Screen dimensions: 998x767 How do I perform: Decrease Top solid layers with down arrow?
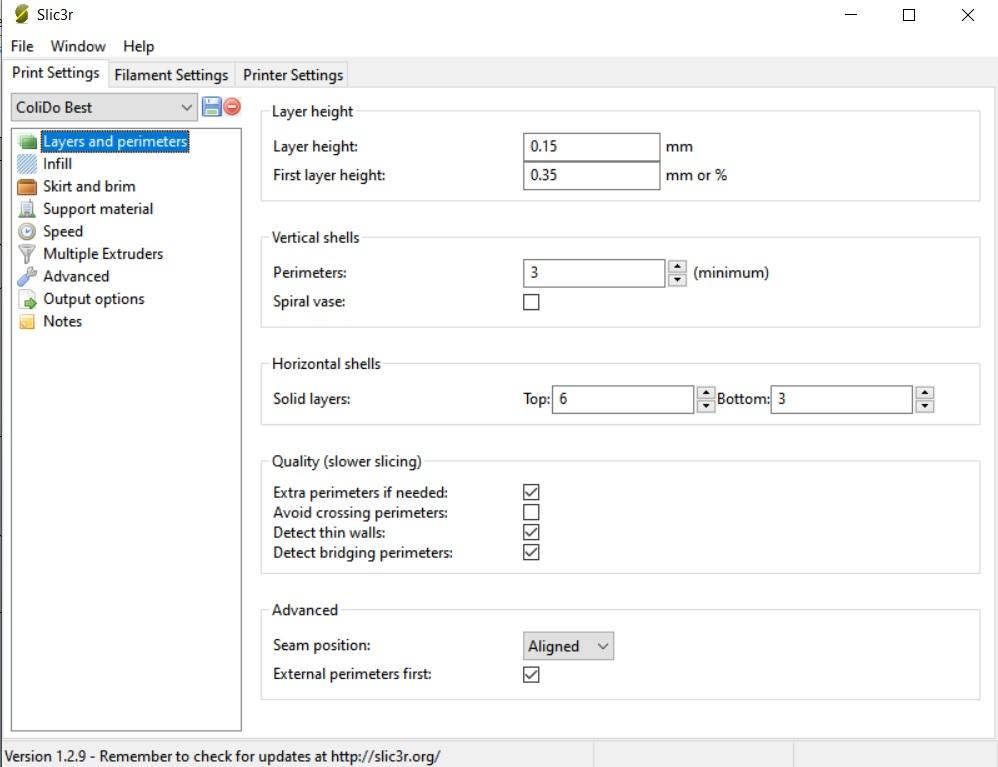[x=705, y=406]
